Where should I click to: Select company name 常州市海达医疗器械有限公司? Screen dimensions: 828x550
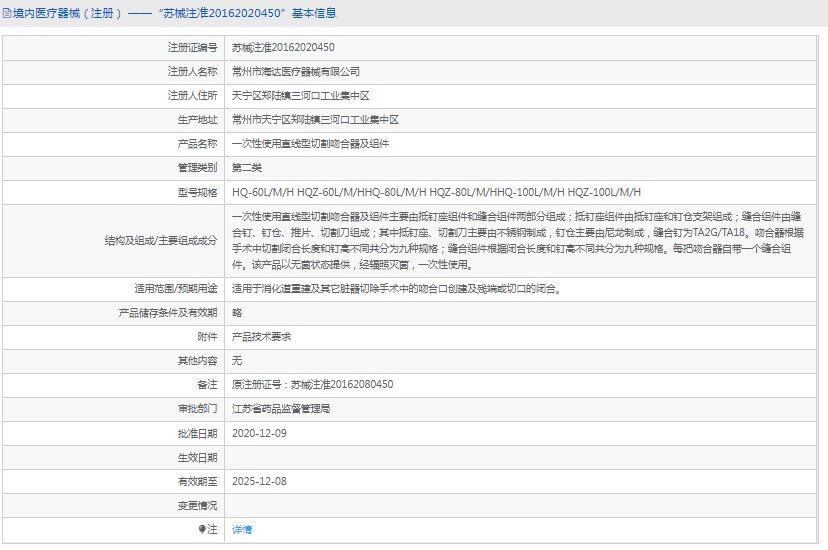[x=296, y=71]
